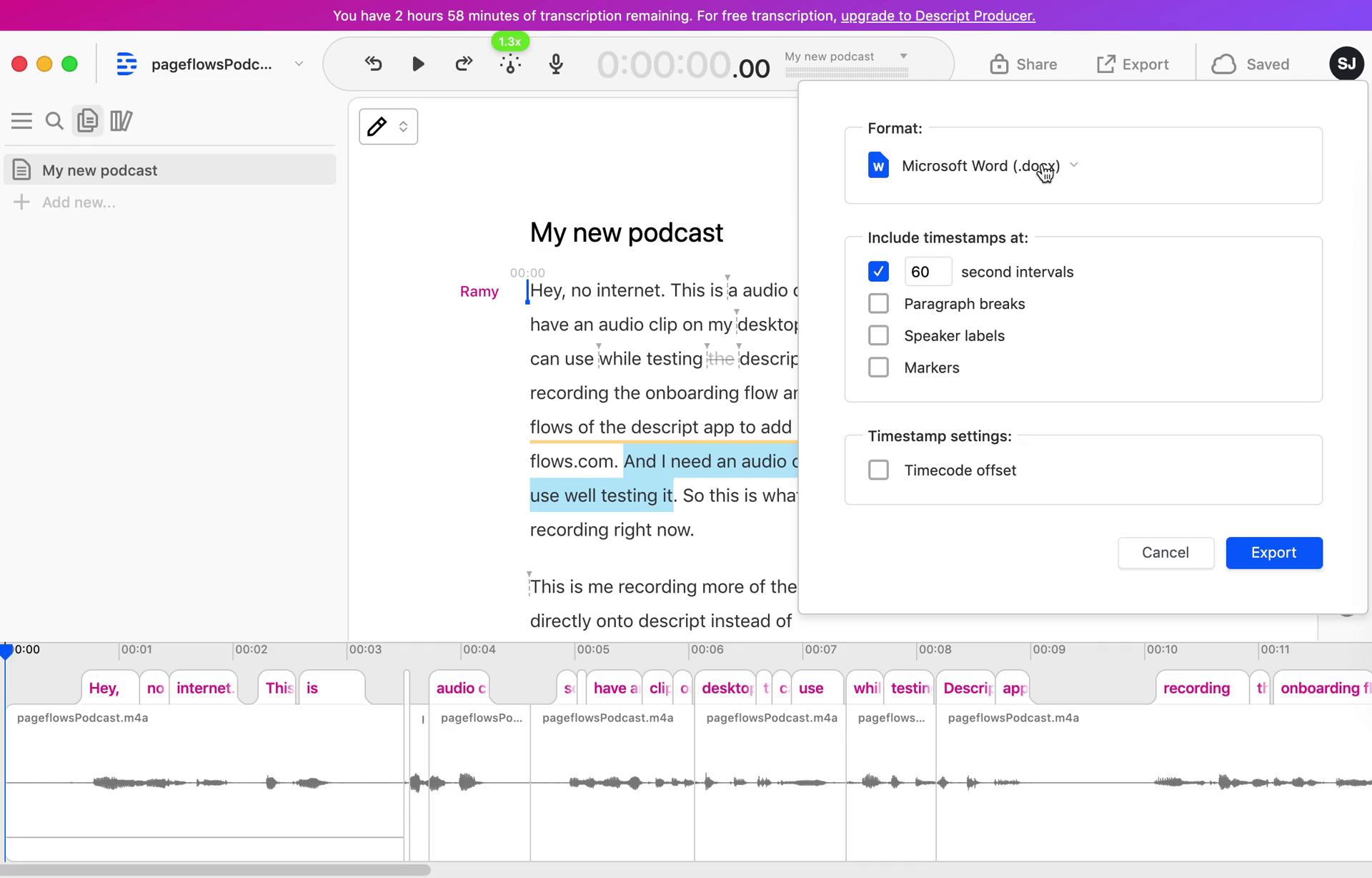This screenshot has width=1372, height=878.
Task: Click the Export button to save file
Action: [1273, 552]
